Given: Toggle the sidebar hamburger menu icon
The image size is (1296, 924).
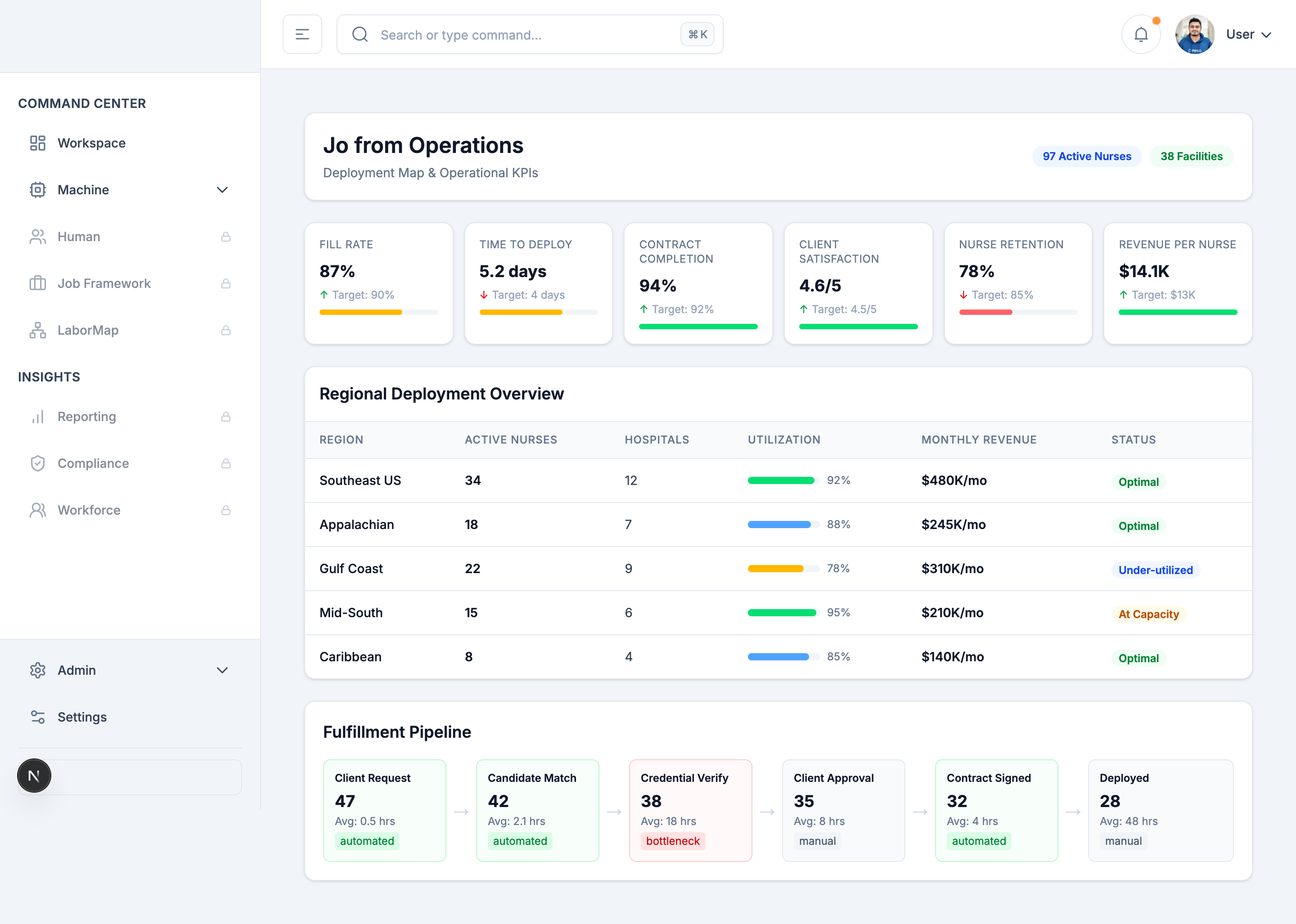Looking at the screenshot, I should coord(302,35).
